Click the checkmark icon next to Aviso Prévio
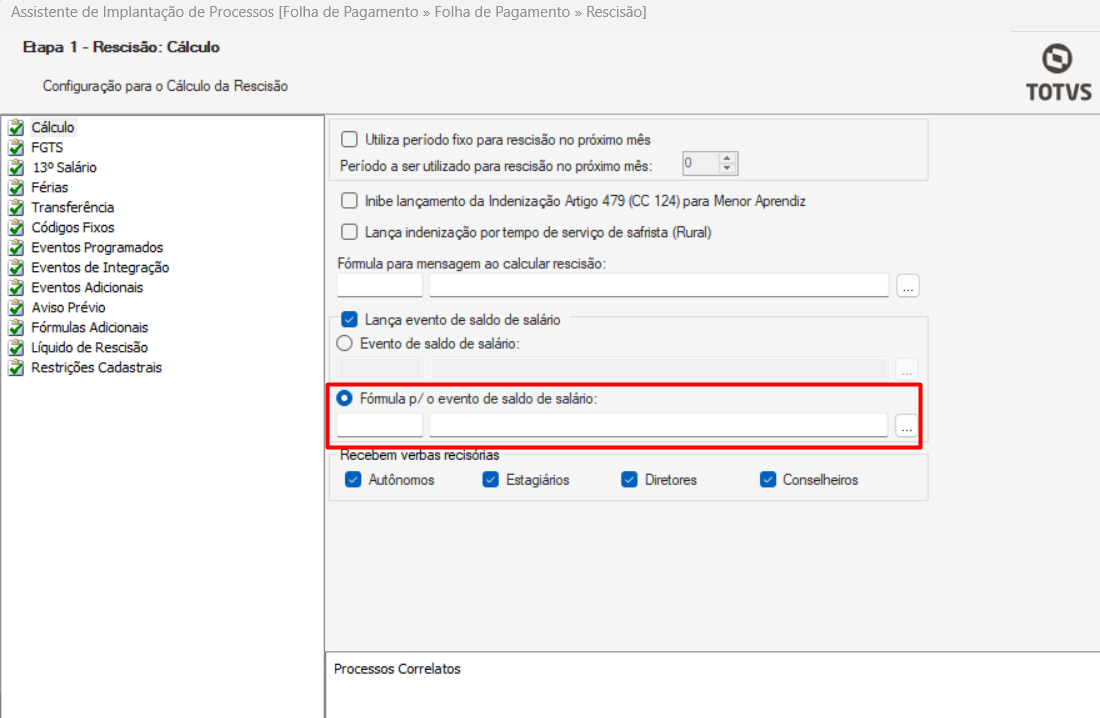Image resolution: width=1100 pixels, height=718 pixels. (16, 308)
